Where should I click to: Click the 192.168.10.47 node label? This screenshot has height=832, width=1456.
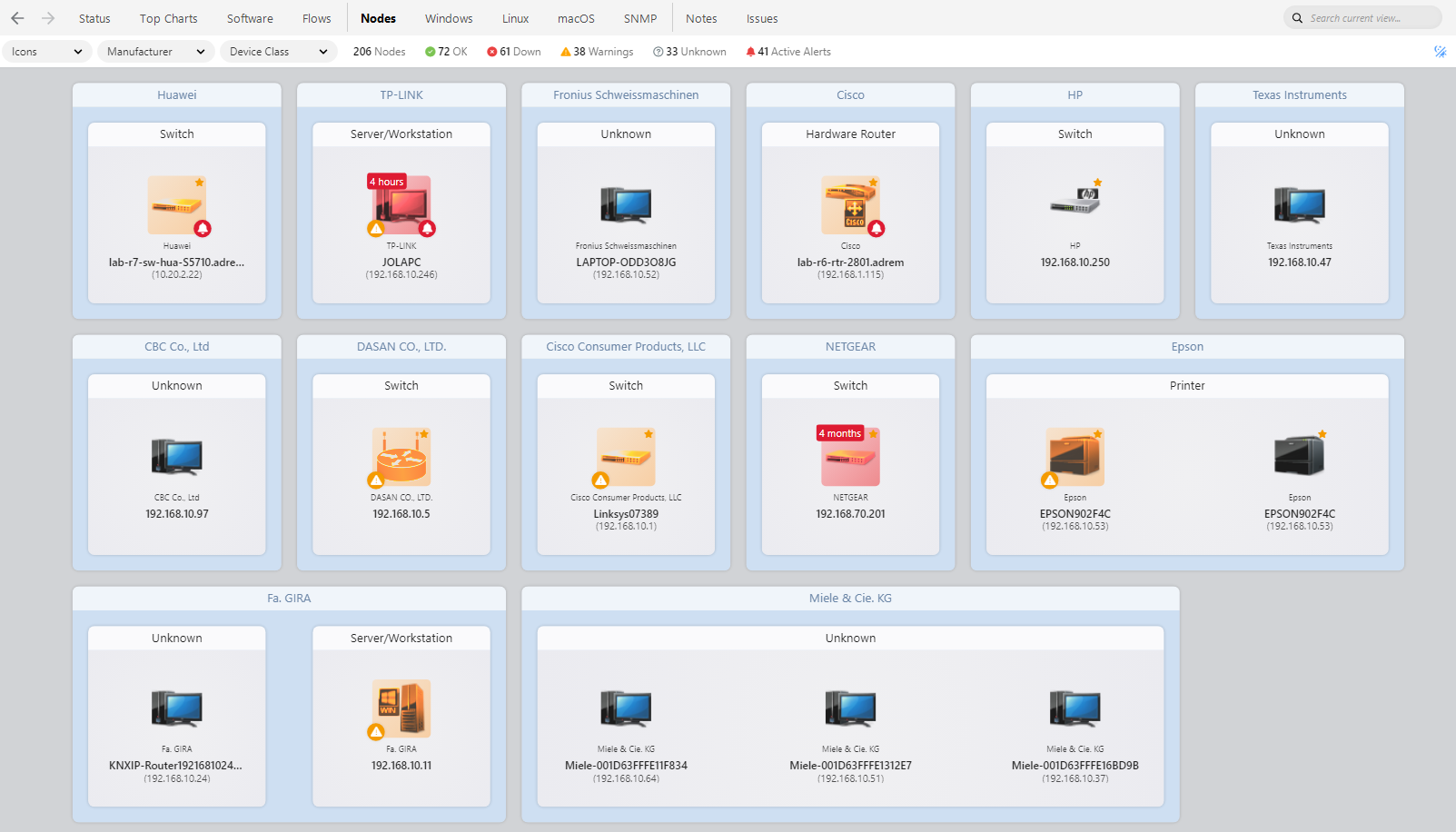1300,262
